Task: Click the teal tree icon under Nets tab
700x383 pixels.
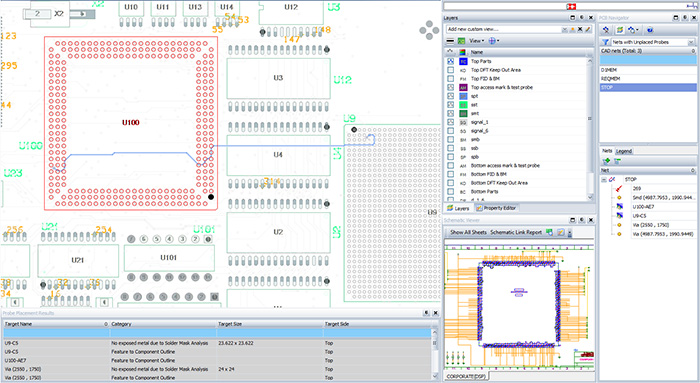Action: tap(617, 161)
